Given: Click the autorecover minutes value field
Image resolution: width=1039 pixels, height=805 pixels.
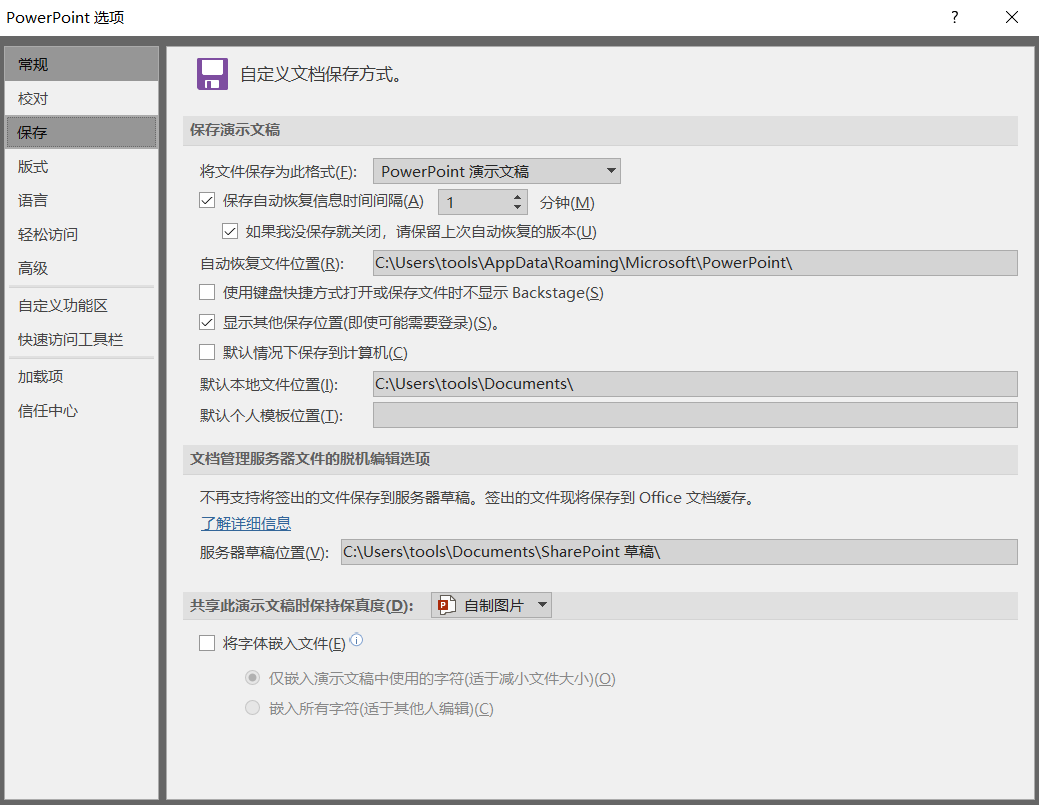Looking at the screenshot, I should pyautogui.click(x=474, y=202).
